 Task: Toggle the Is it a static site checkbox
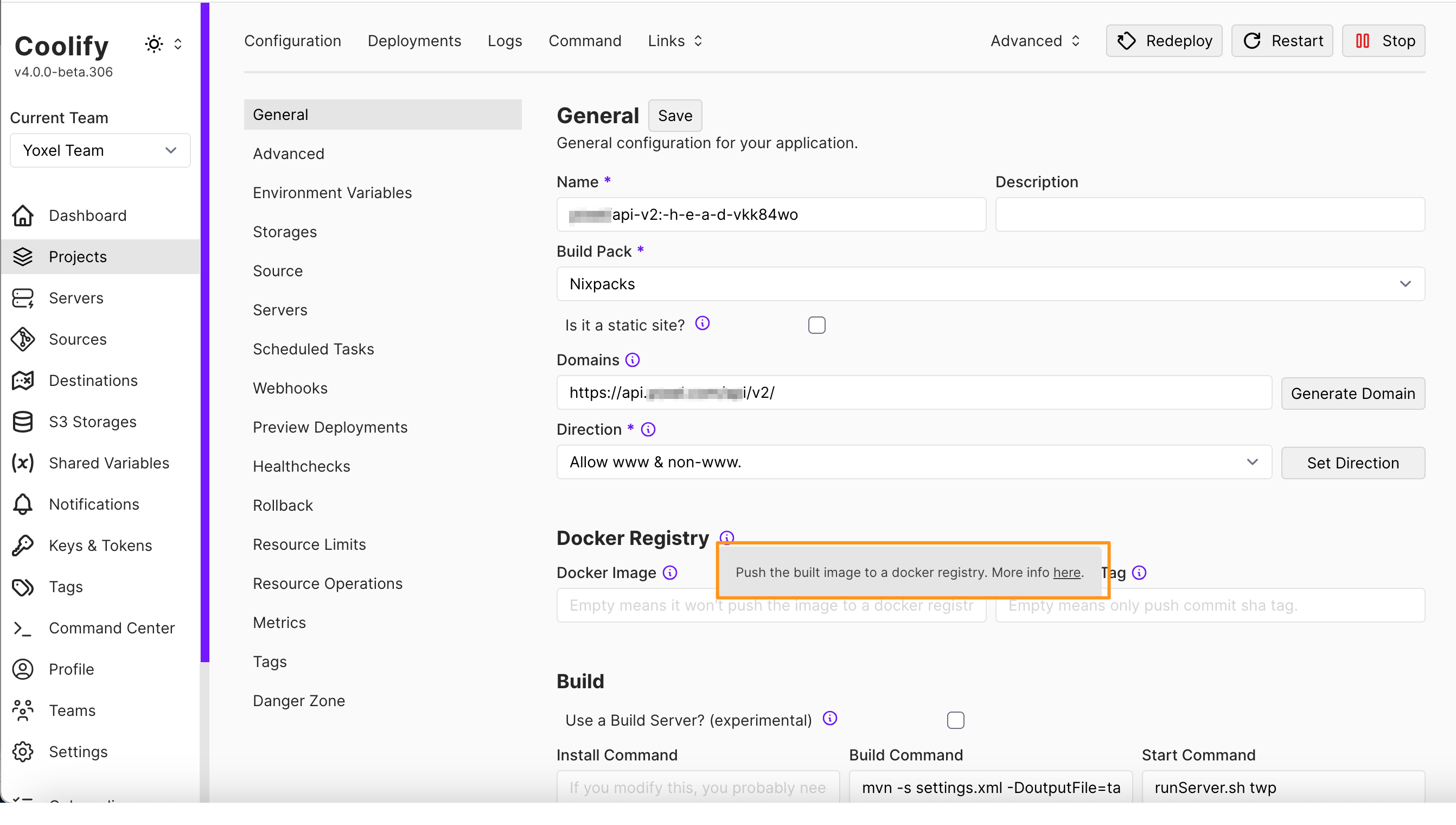pyautogui.click(x=817, y=325)
